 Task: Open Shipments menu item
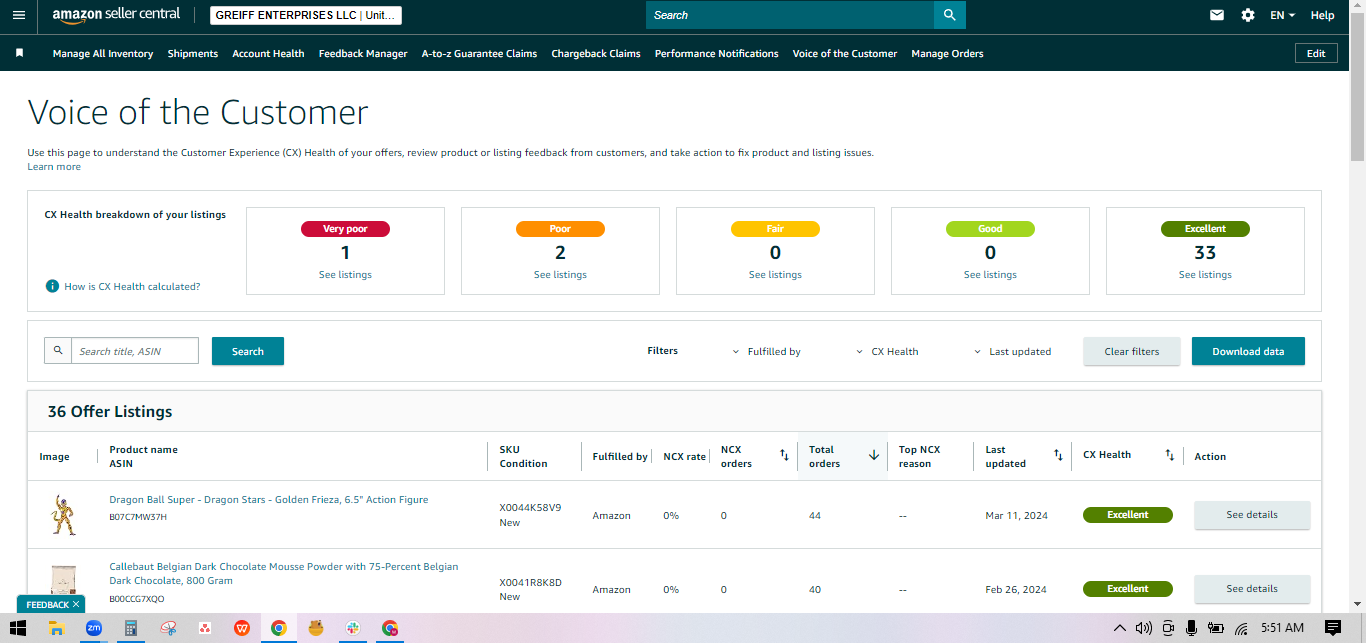193,53
